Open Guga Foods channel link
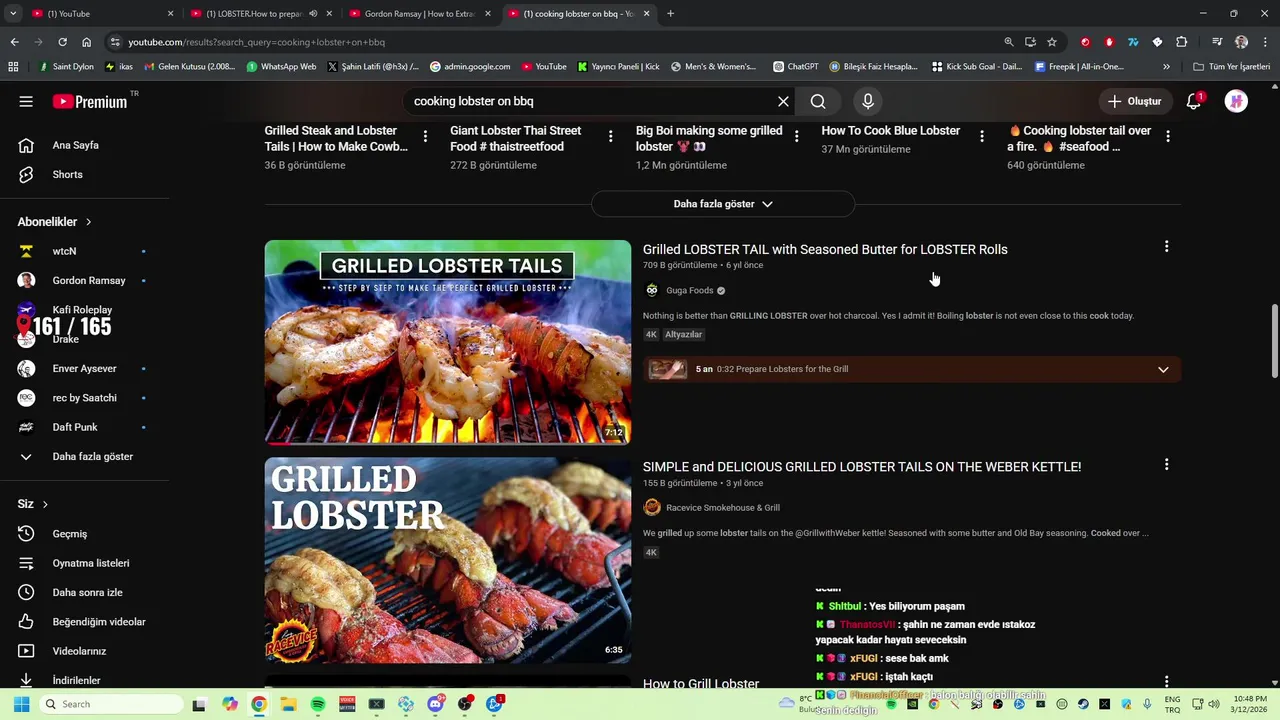This screenshot has height=720, width=1280. 690,291
